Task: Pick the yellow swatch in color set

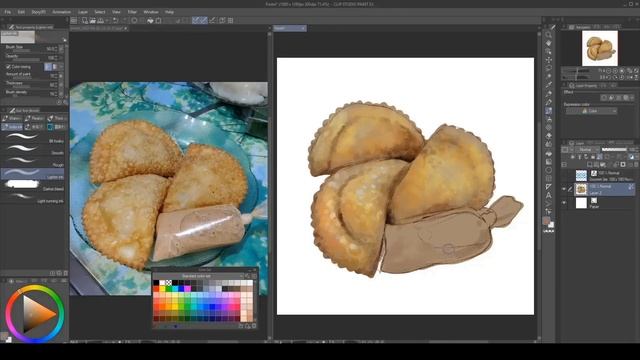Action: pos(162,289)
